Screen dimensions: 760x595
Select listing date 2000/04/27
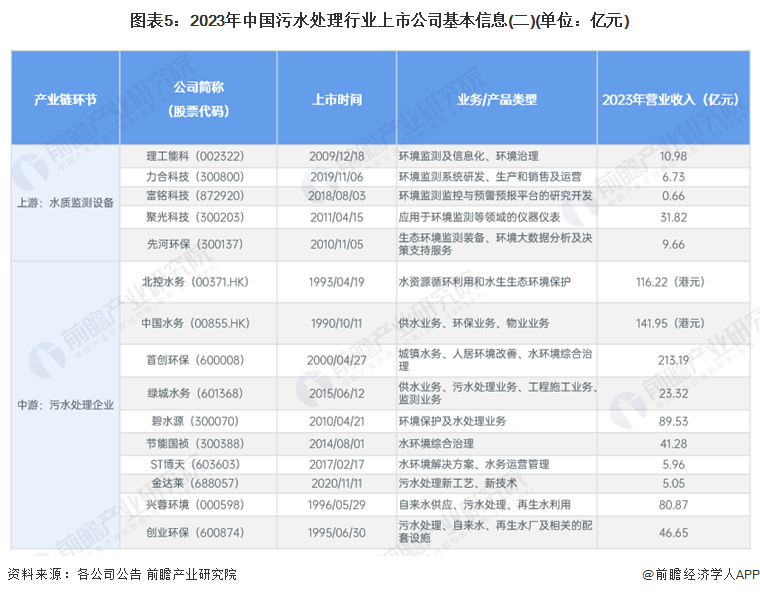tap(337, 360)
